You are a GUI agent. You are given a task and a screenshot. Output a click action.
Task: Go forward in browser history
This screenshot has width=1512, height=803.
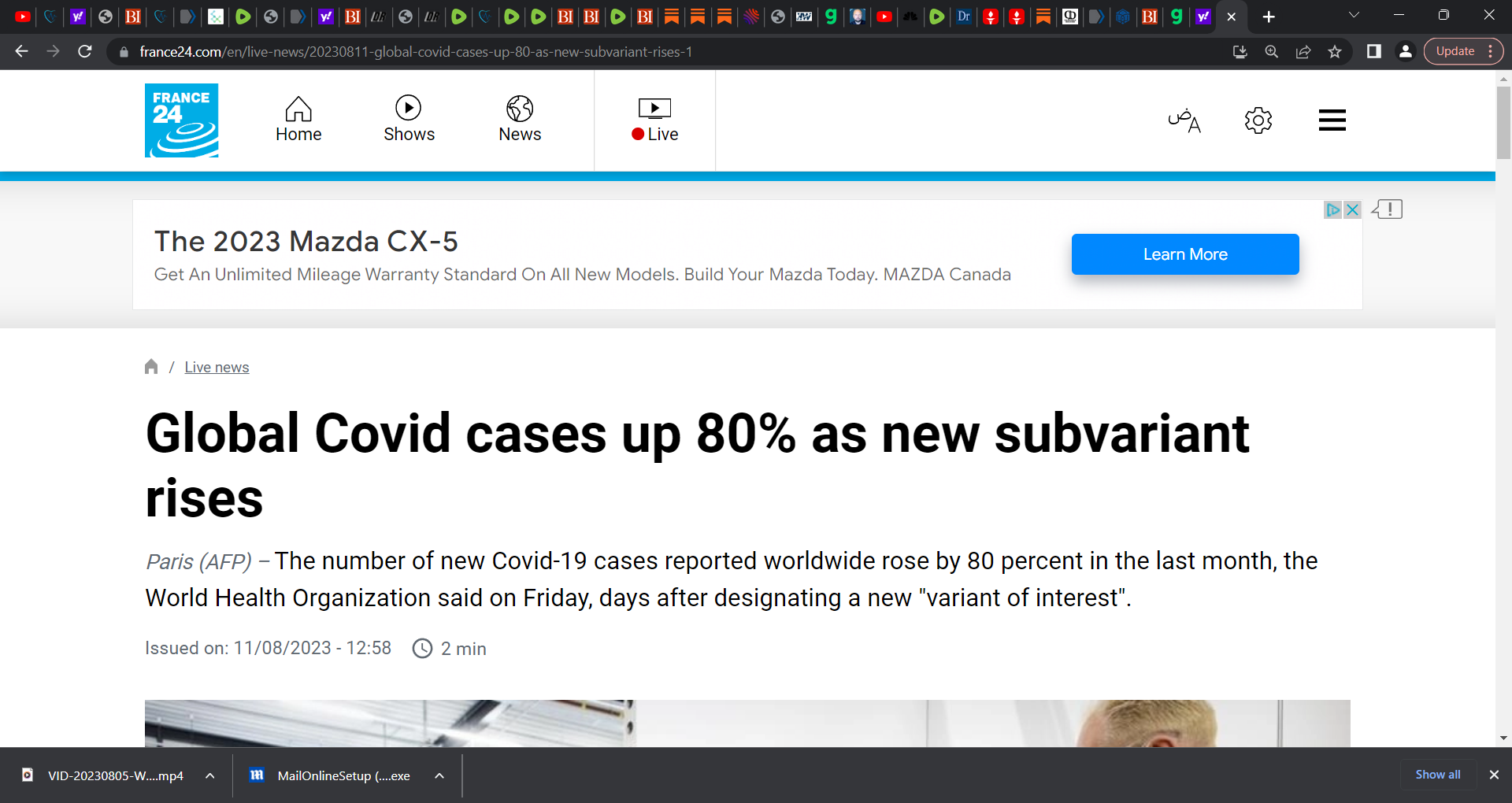[x=53, y=51]
